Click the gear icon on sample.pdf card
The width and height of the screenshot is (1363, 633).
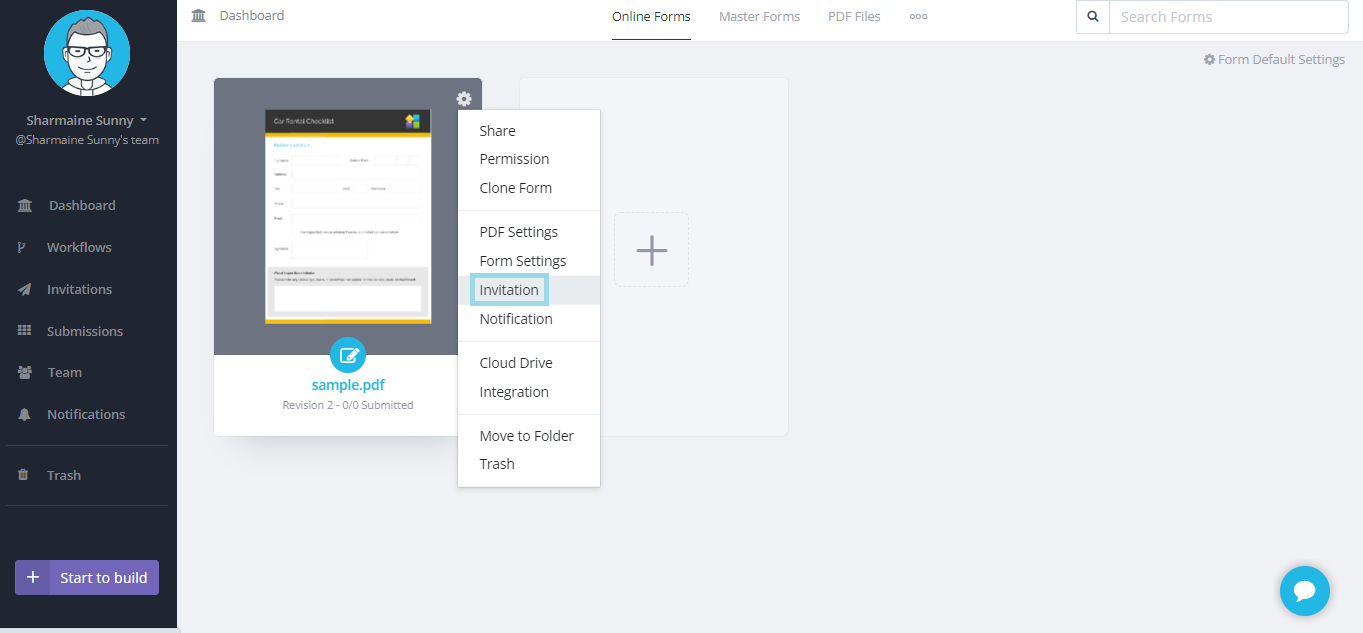tap(464, 99)
